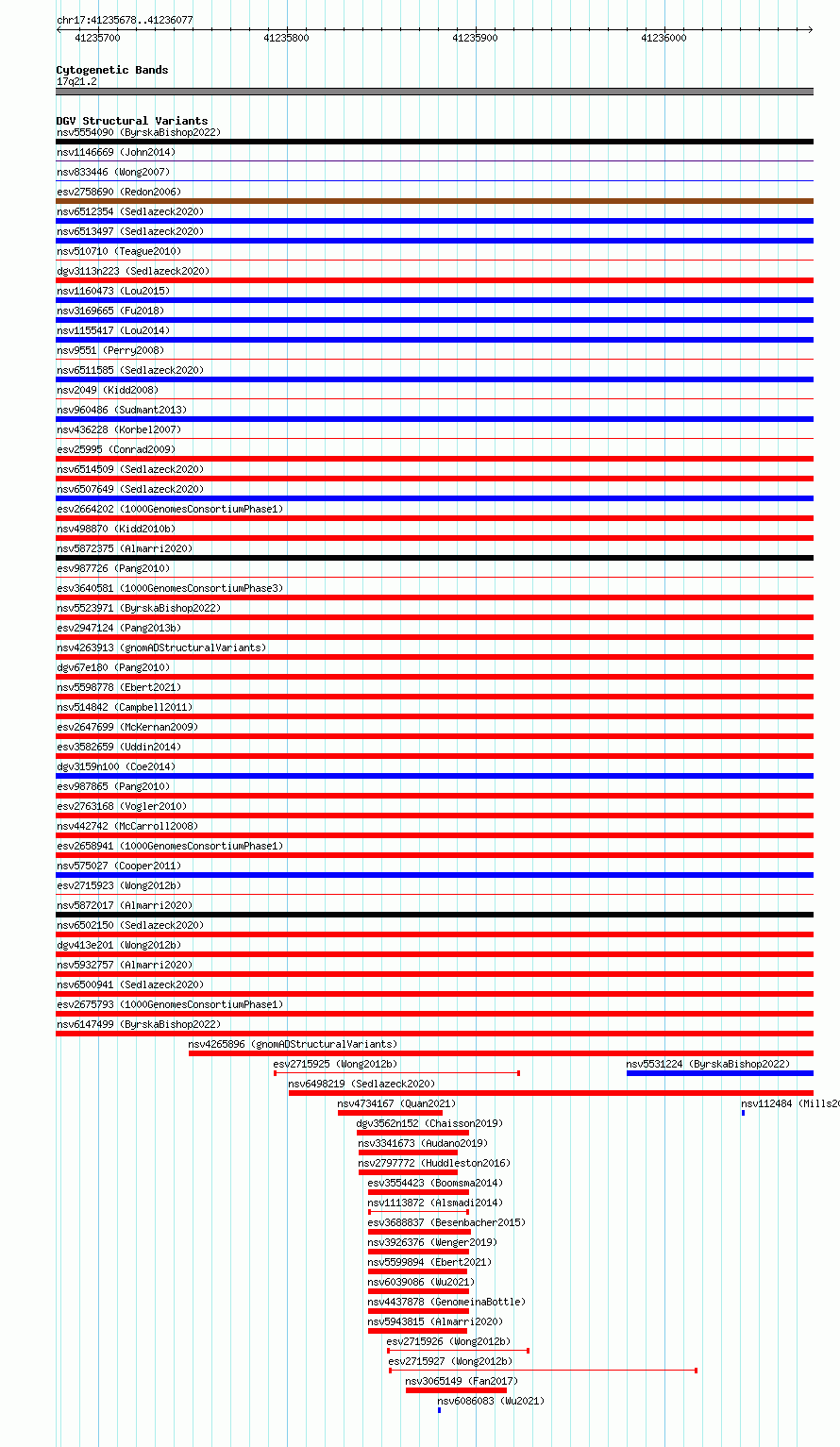Click ruler coordinate 41235700
The width and height of the screenshot is (840, 1447).
[x=97, y=38]
